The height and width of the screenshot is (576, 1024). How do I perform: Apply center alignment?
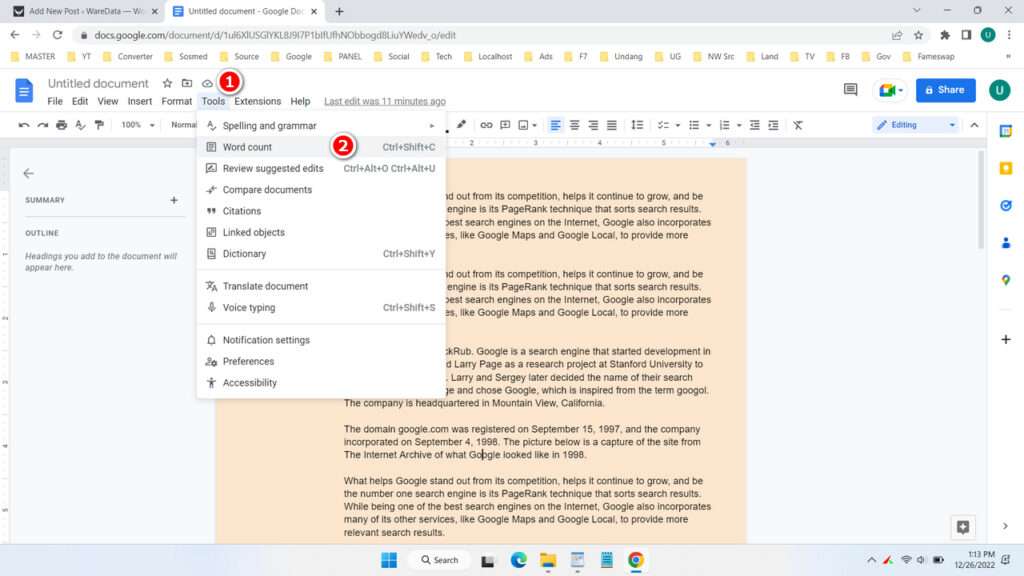[x=573, y=125]
